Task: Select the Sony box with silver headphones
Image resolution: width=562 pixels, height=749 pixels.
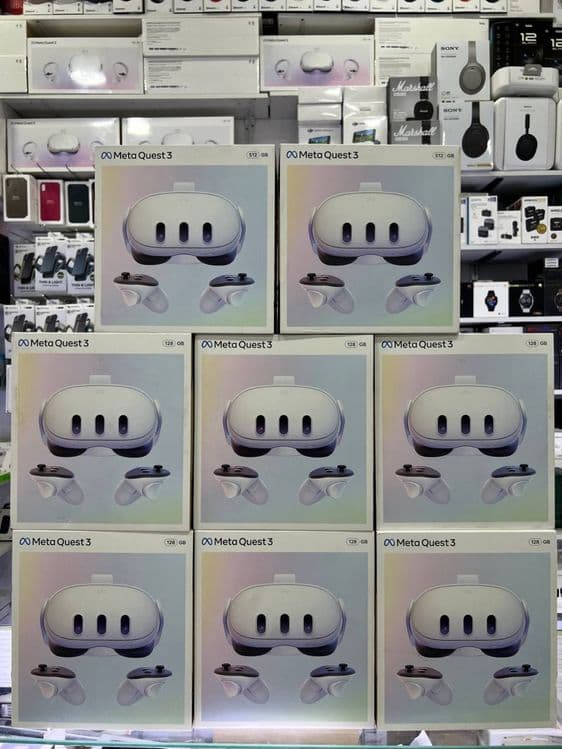Action: coord(461,71)
